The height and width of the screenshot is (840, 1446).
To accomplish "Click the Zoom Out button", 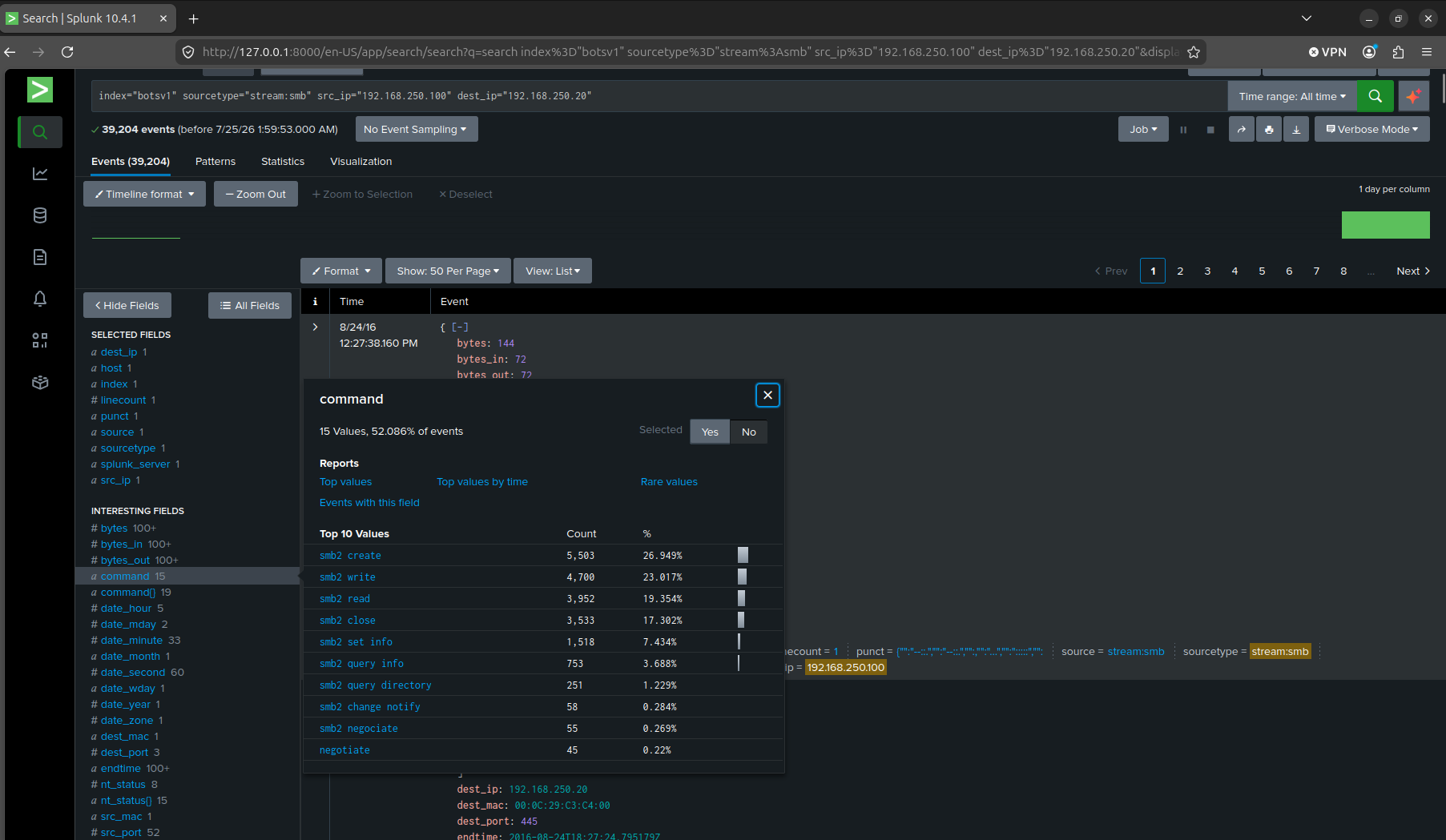I will click(256, 195).
